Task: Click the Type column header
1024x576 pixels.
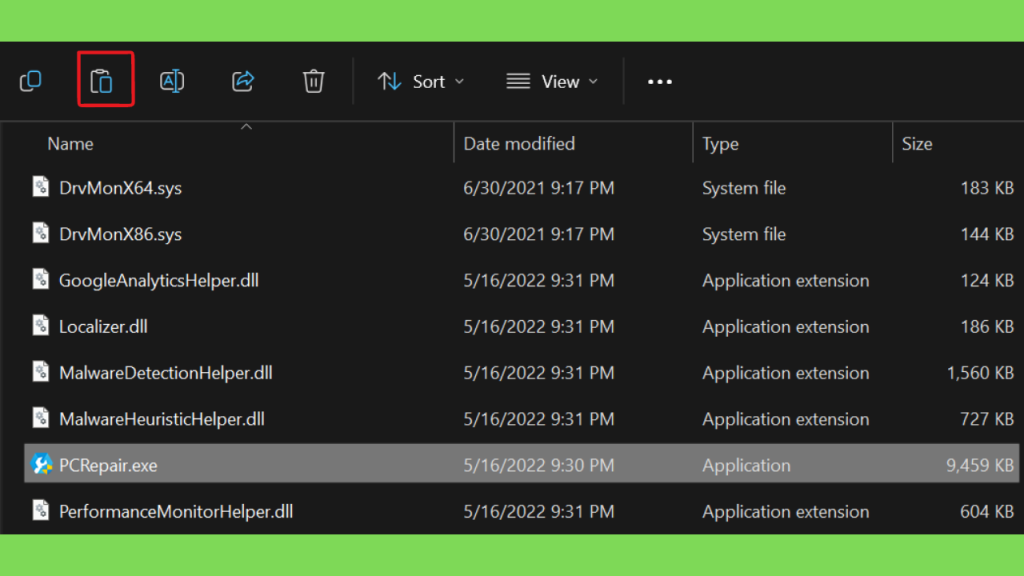Action: pos(720,144)
